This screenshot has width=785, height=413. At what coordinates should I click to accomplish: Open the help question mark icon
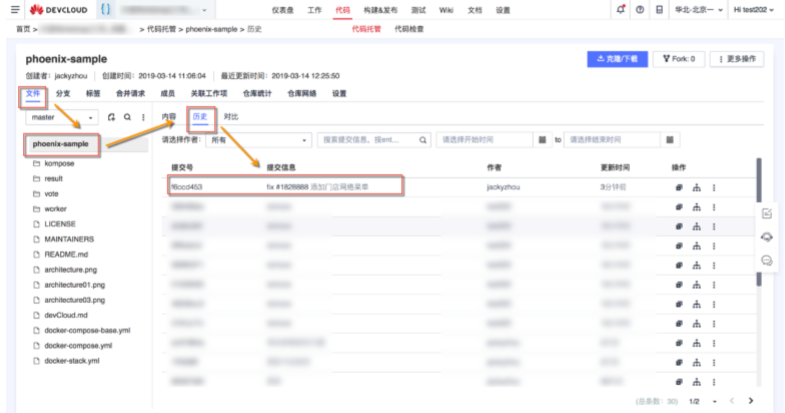click(640, 10)
